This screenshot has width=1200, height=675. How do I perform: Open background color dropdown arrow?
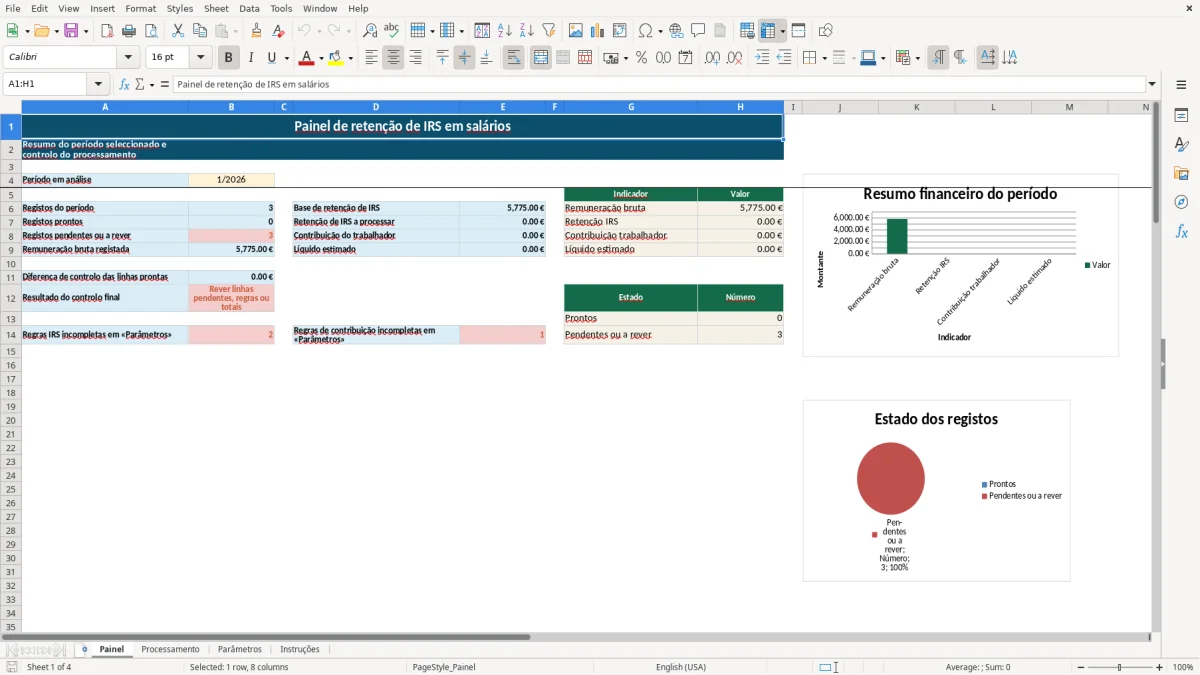tap(350, 58)
